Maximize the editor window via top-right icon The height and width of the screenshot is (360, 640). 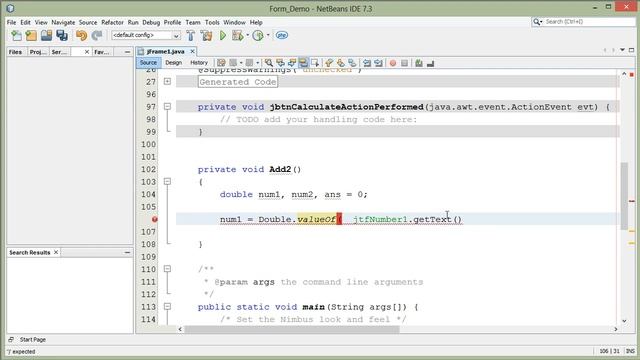click(631, 50)
